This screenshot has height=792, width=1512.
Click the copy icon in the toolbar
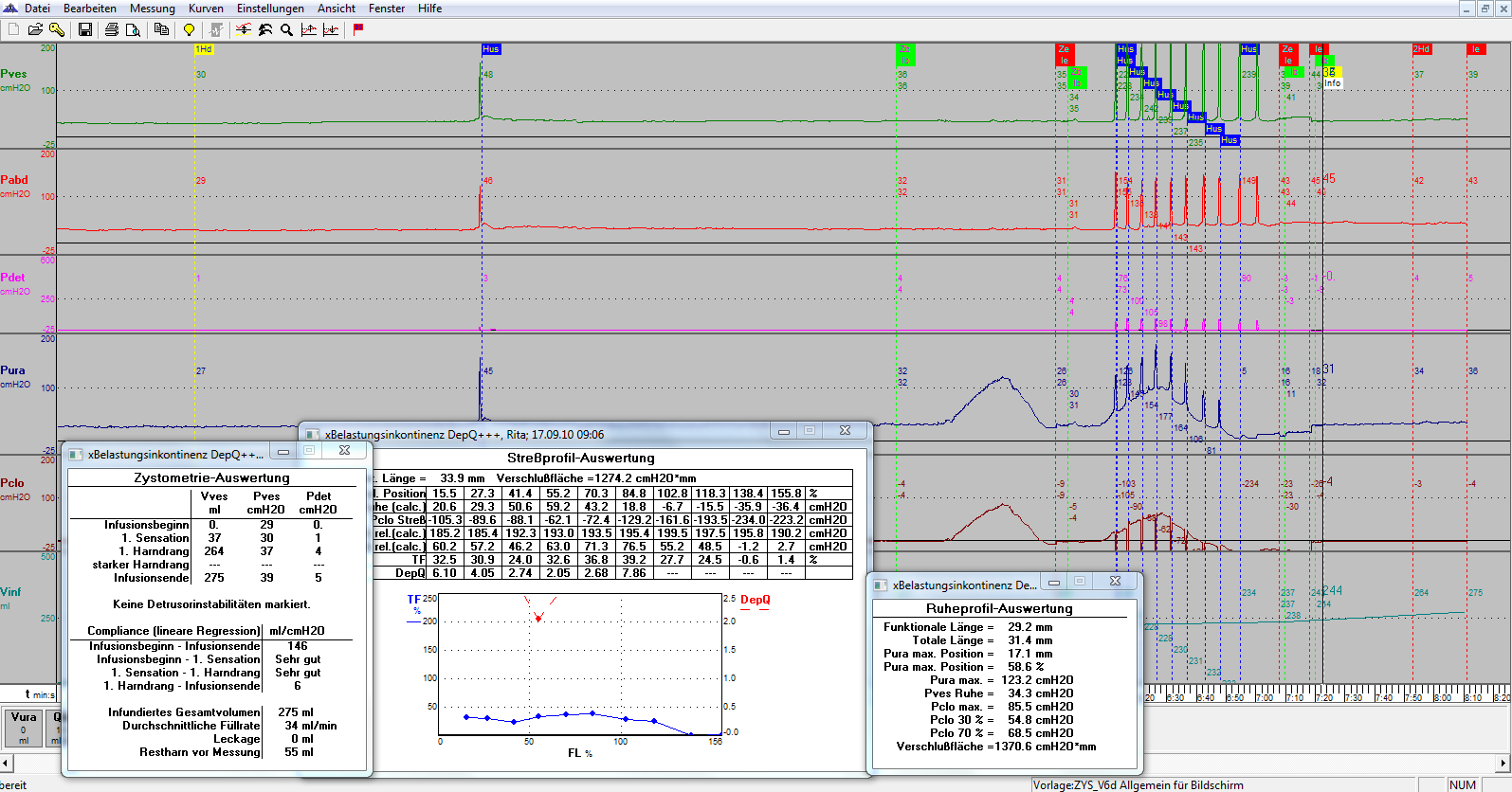(161, 29)
